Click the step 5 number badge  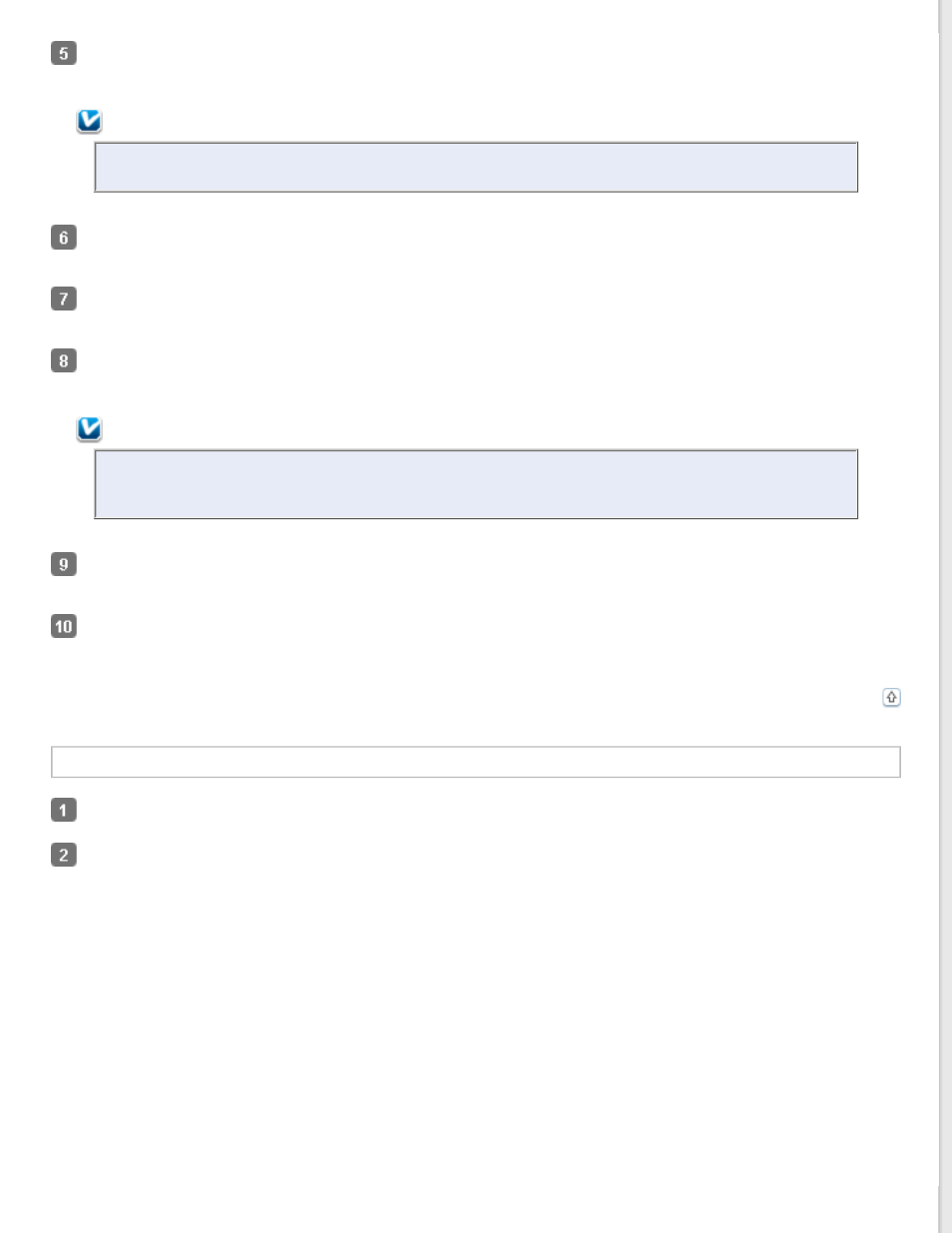[64, 53]
